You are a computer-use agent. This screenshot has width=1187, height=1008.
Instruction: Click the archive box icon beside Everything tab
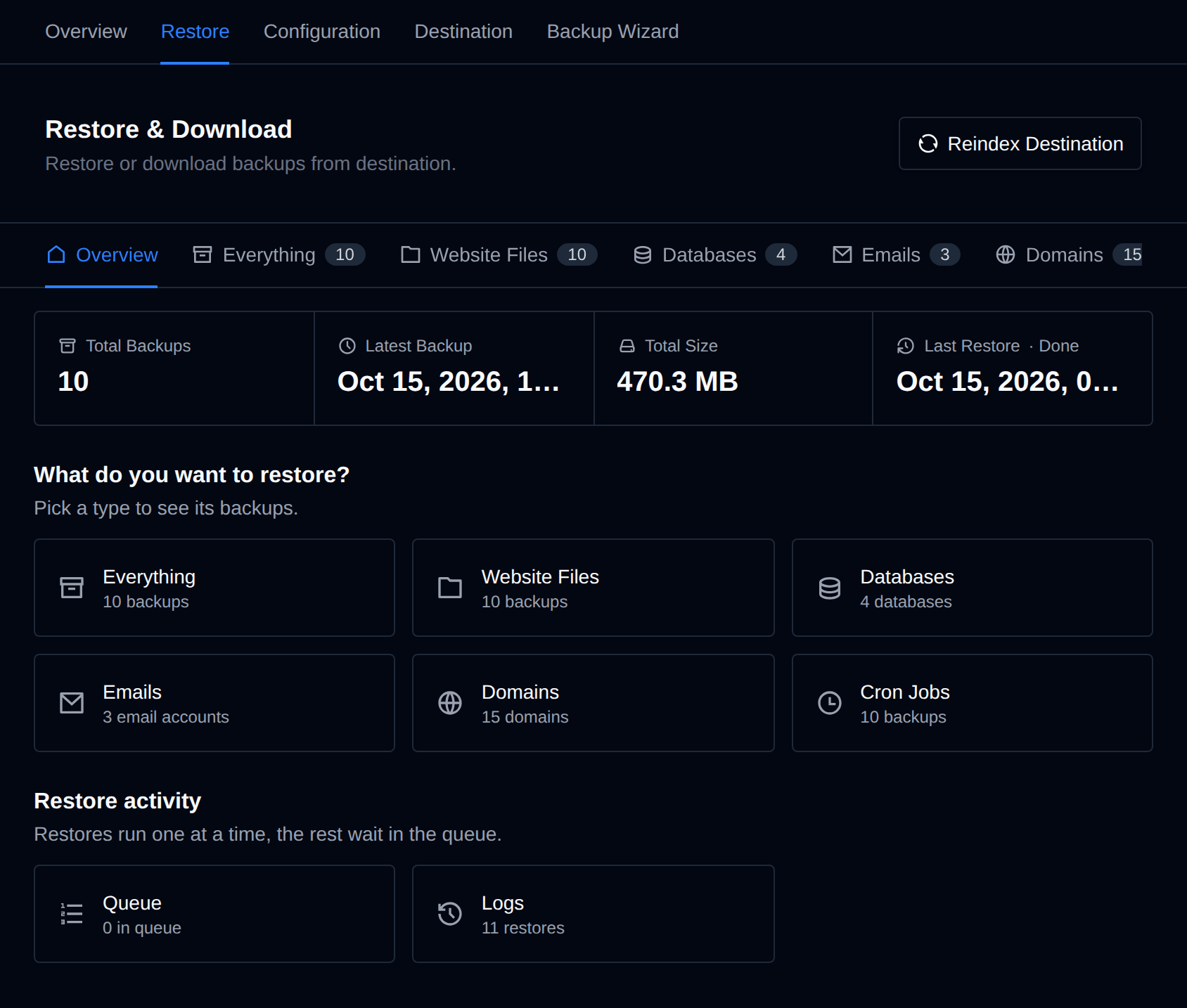click(203, 254)
